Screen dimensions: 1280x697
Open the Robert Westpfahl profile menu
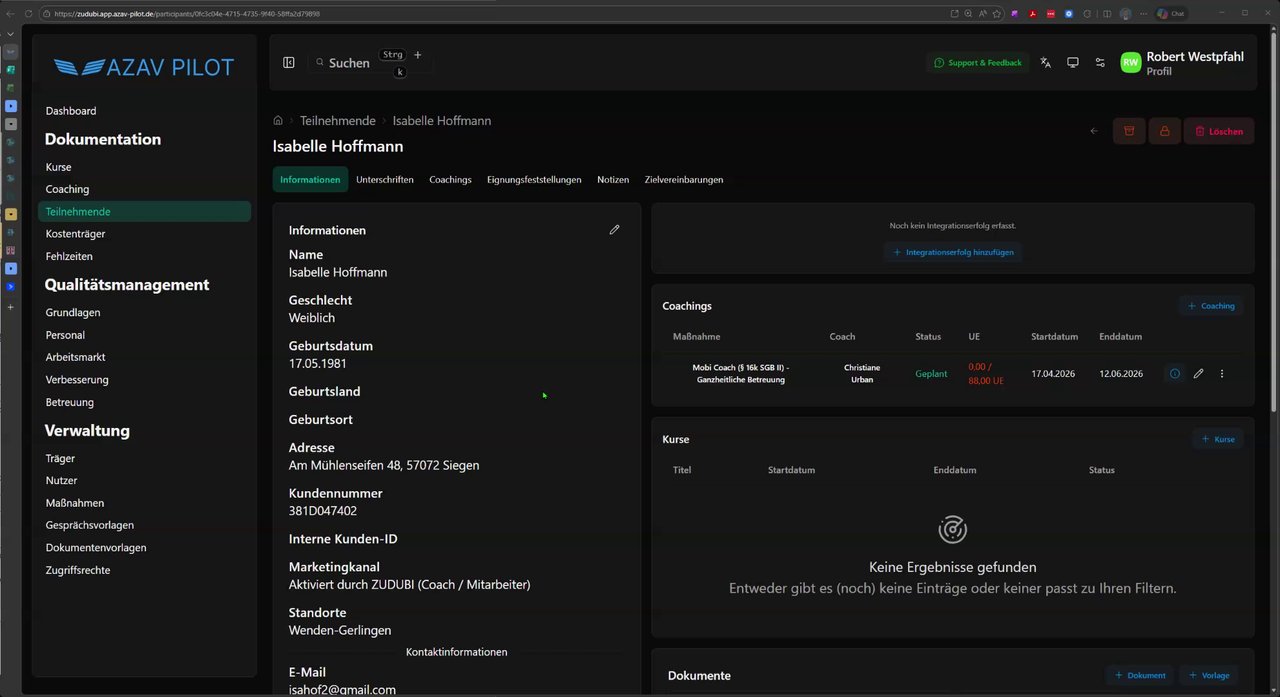tap(1182, 63)
